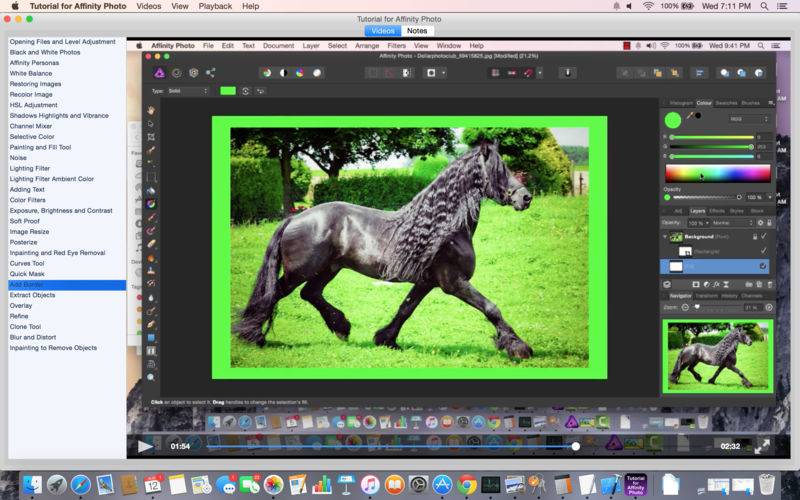
Task: Open Google Chrome from the dock
Action: click(x=466, y=485)
